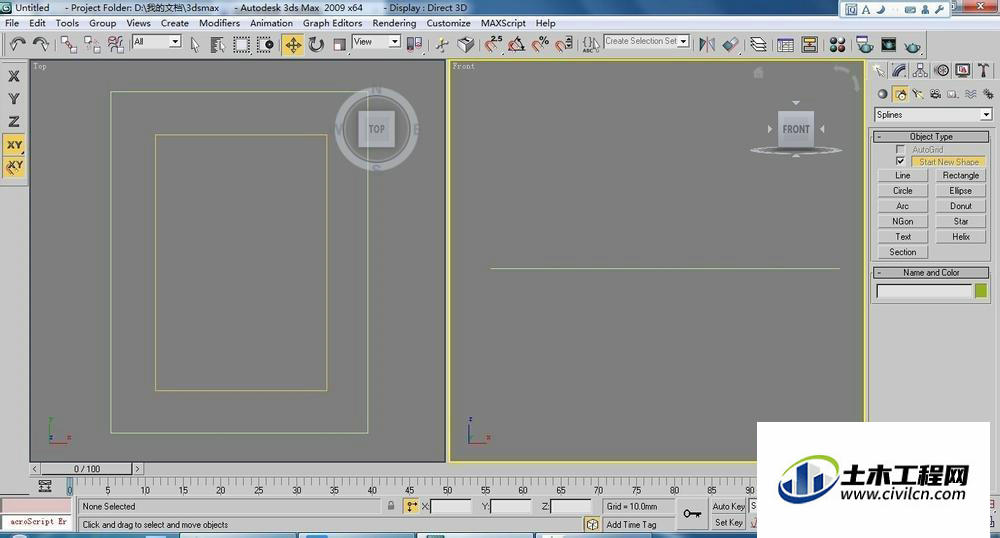
Task: Pick the Select Object arrow tool
Action: point(195,44)
